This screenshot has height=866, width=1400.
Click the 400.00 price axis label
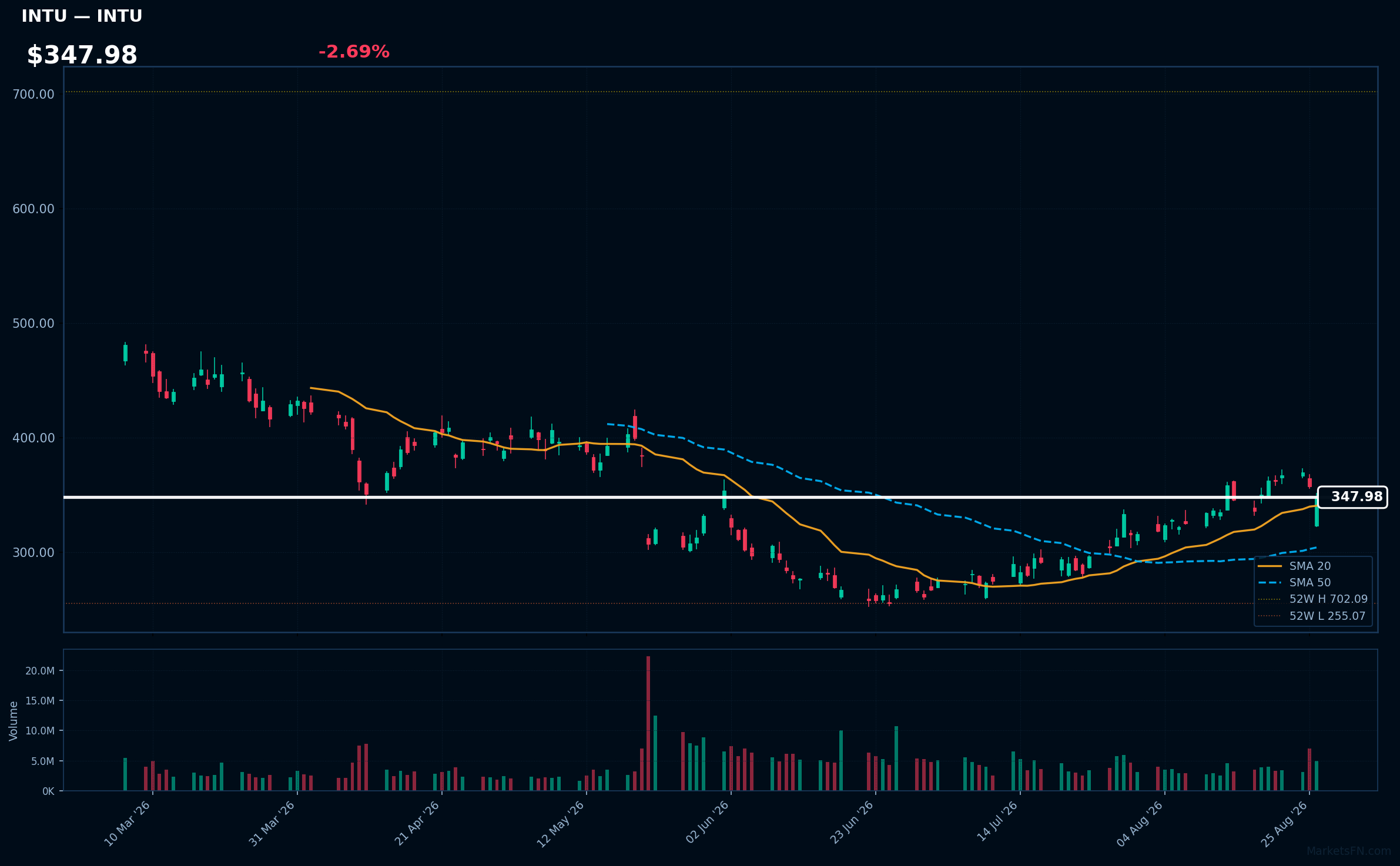[x=34, y=438]
